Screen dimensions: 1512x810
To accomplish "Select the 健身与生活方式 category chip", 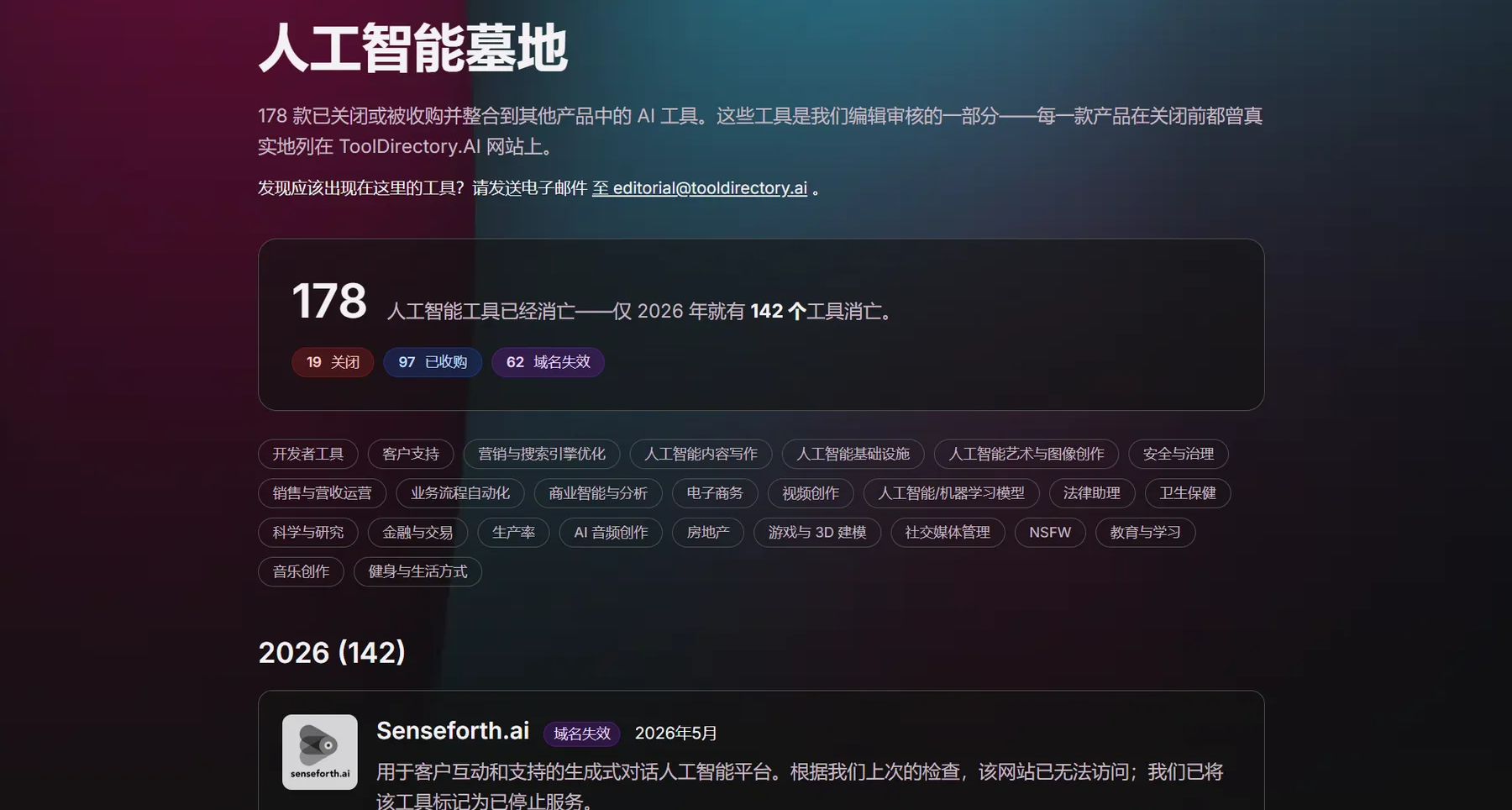I will pyautogui.click(x=417, y=572).
